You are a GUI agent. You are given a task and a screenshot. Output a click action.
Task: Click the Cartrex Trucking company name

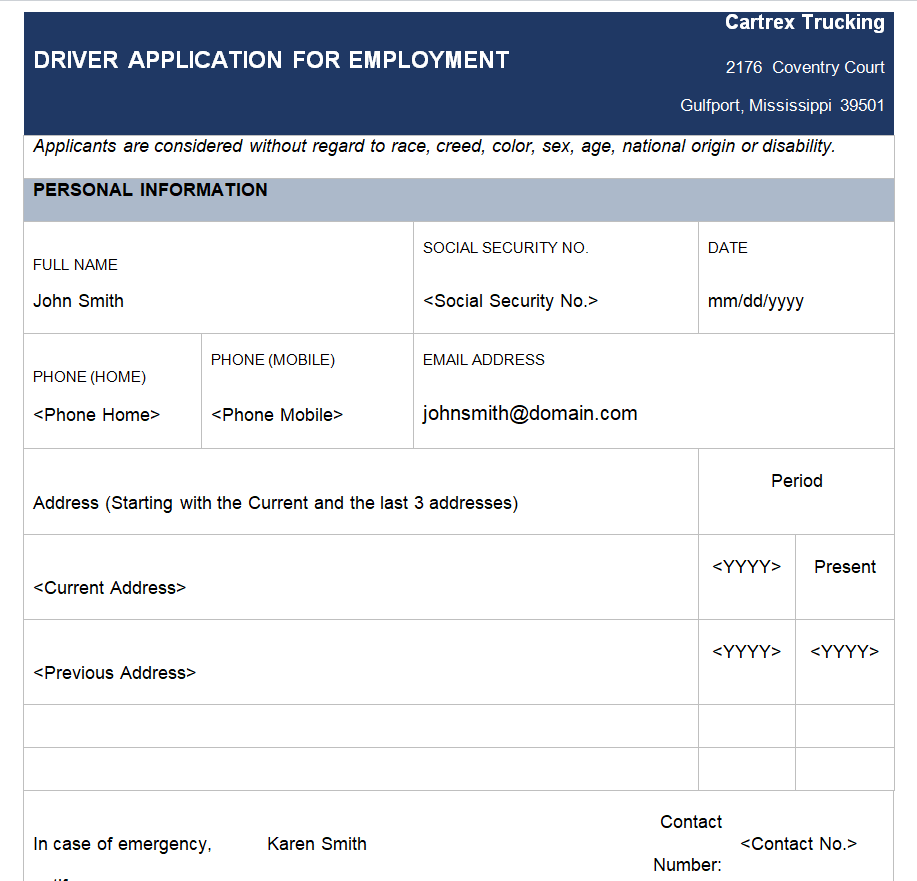804,23
